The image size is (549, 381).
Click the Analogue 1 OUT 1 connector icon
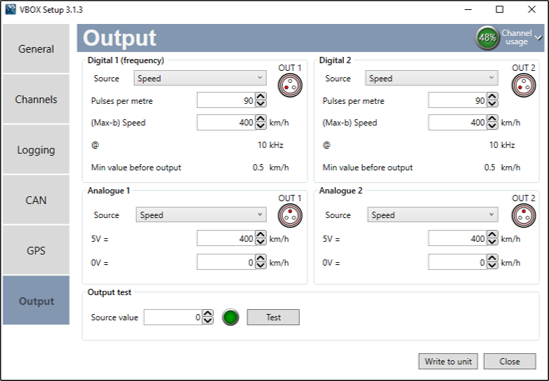290,215
